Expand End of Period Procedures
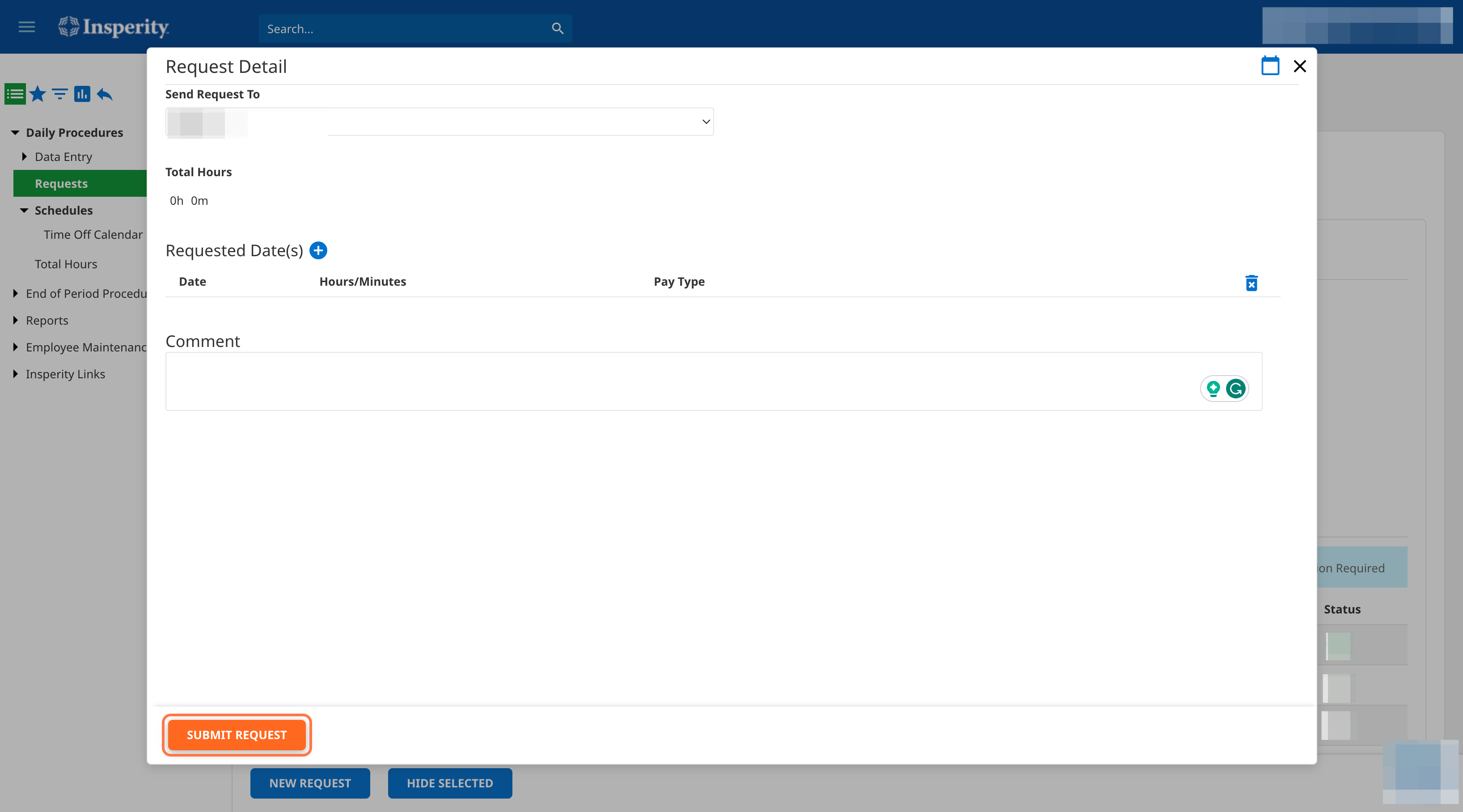The image size is (1463, 812). coord(15,293)
